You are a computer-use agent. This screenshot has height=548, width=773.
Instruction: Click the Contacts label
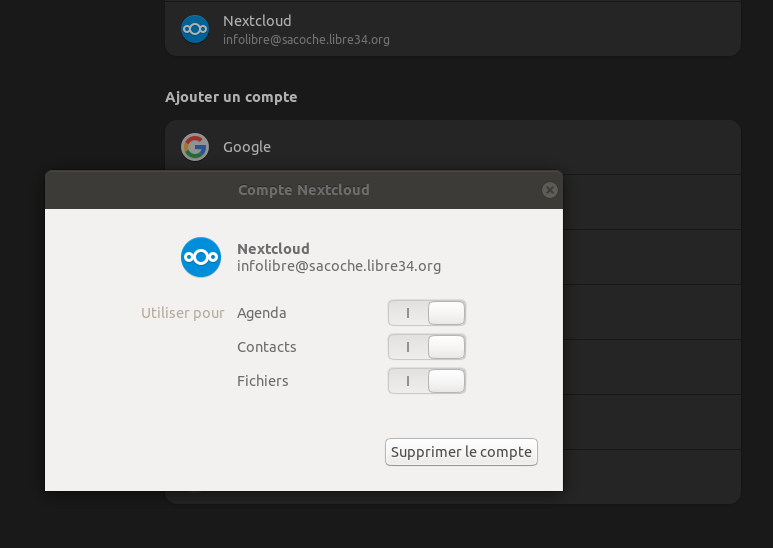[267, 347]
